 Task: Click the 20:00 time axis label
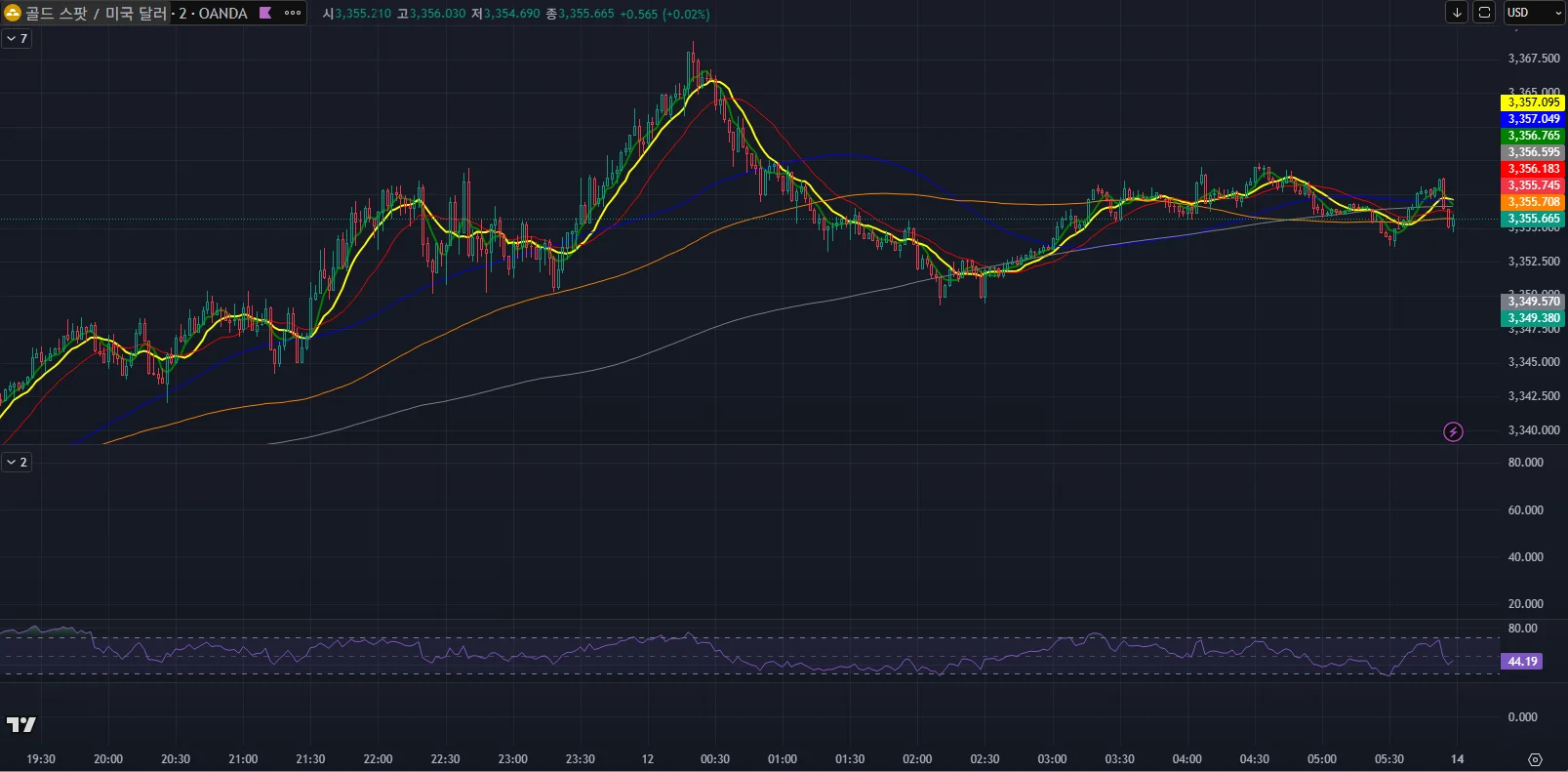(108, 759)
